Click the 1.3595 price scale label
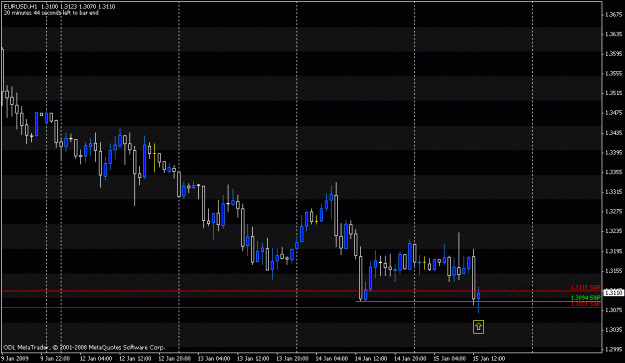Image resolution: width=625 pixels, height=363 pixels. [x=613, y=54]
